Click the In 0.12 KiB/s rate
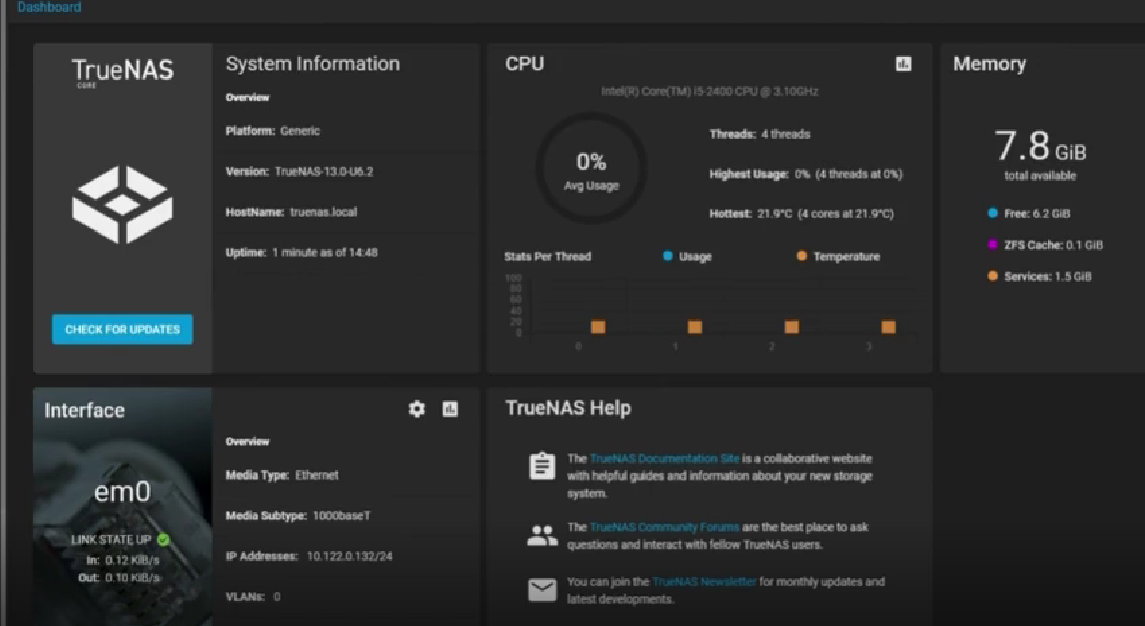This screenshot has height=626, width=1145. coord(123,560)
